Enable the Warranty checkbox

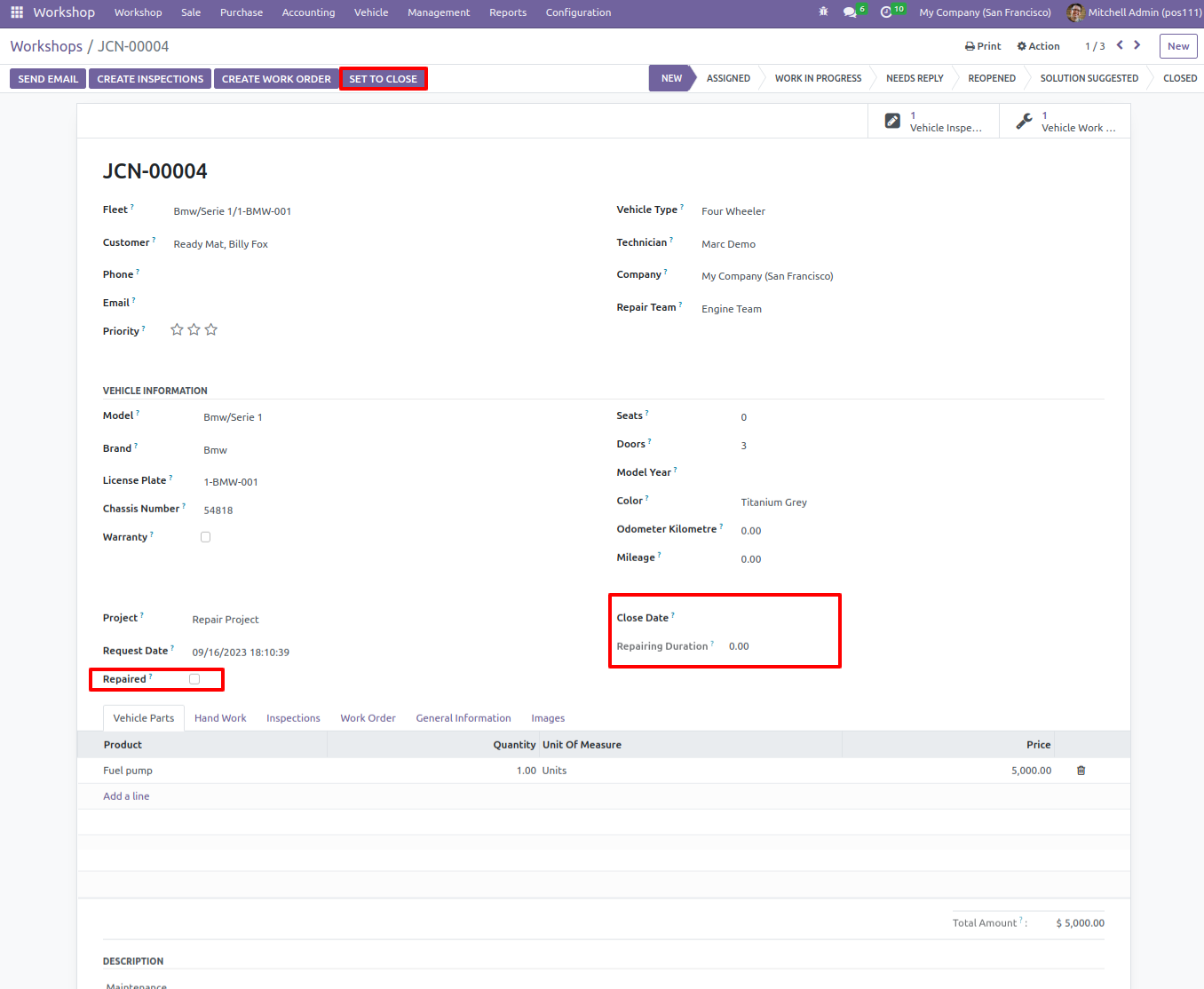(x=206, y=537)
